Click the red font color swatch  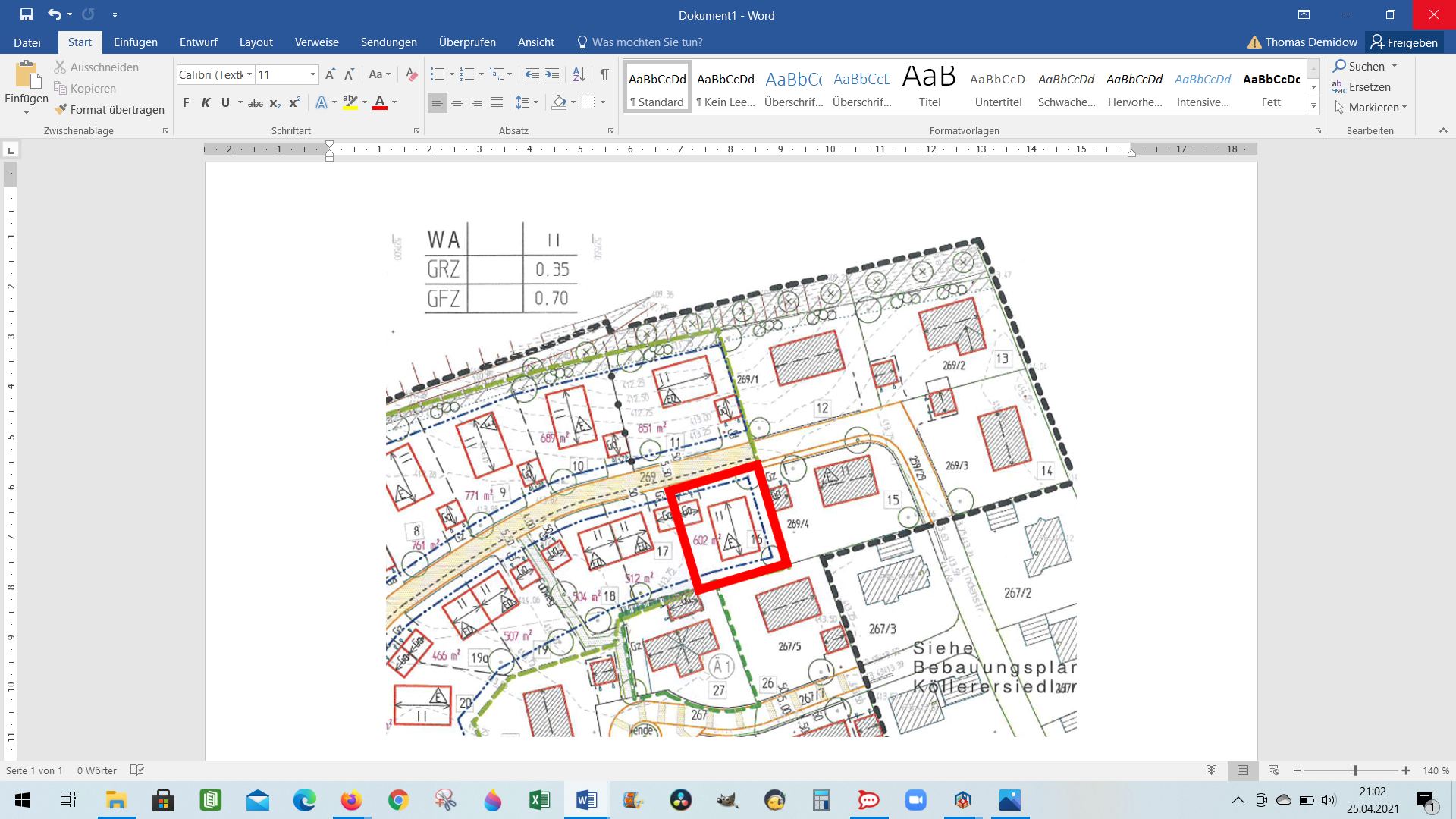tap(380, 103)
